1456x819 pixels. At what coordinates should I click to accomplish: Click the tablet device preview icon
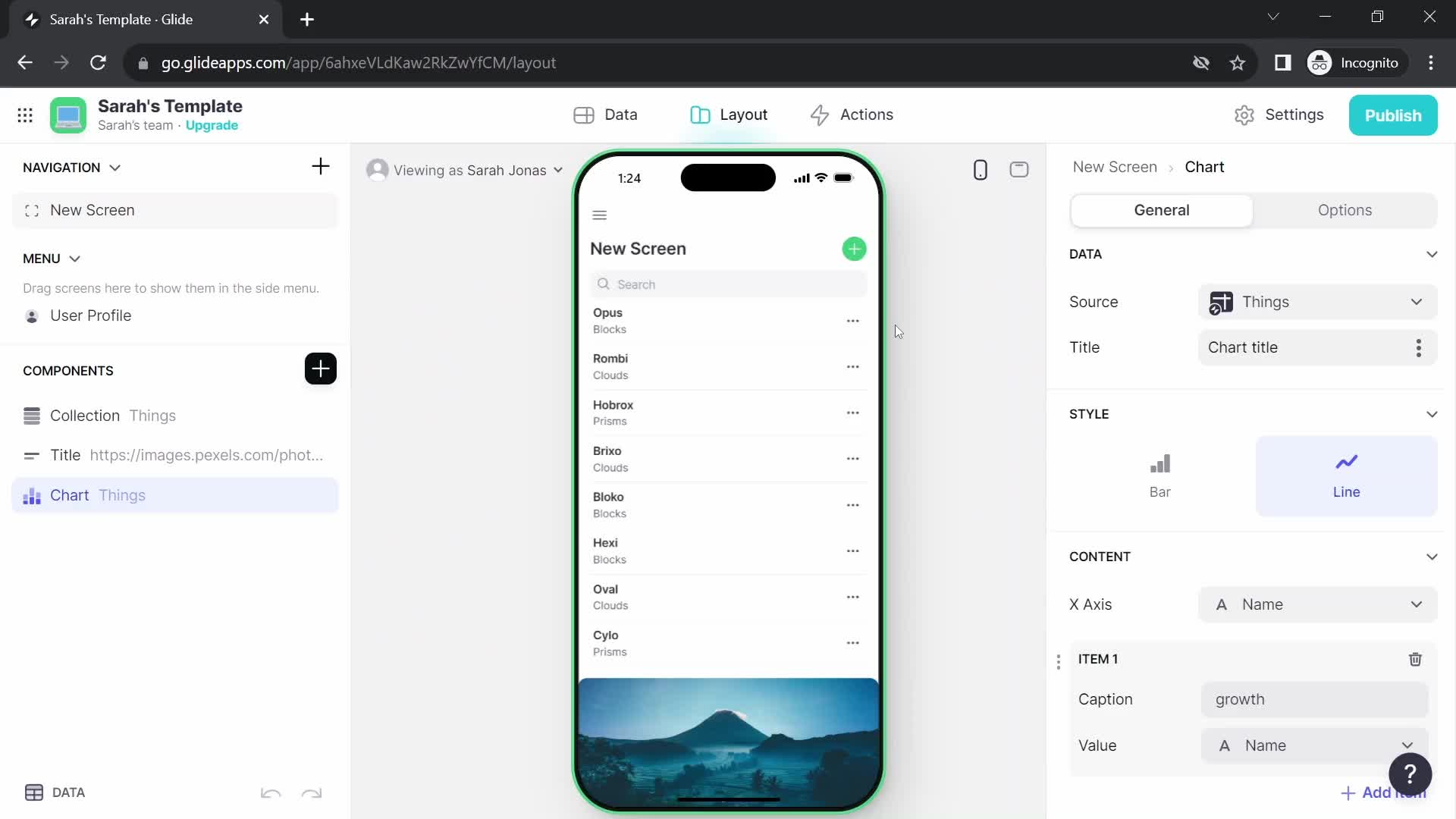1019,170
